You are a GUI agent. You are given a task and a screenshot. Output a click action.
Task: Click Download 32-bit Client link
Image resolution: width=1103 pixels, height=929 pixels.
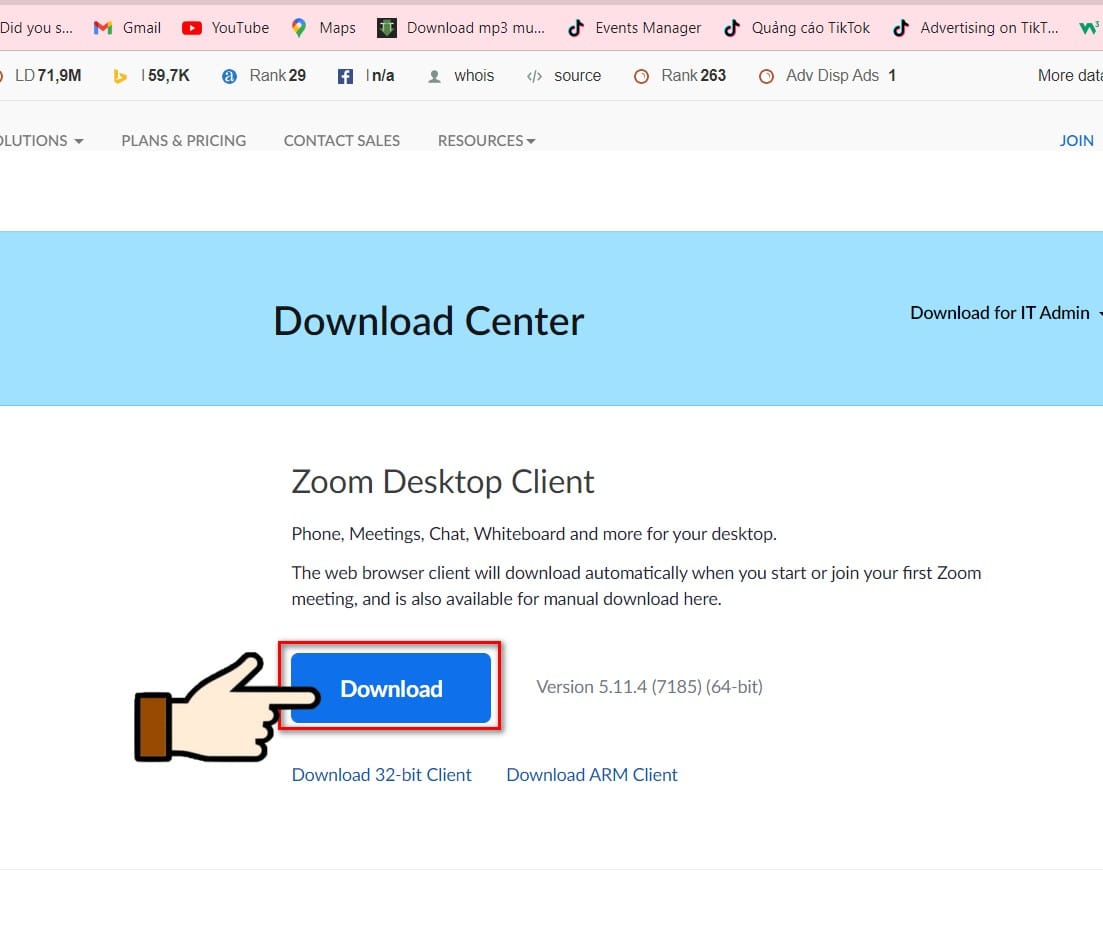click(x=381, y=774)
